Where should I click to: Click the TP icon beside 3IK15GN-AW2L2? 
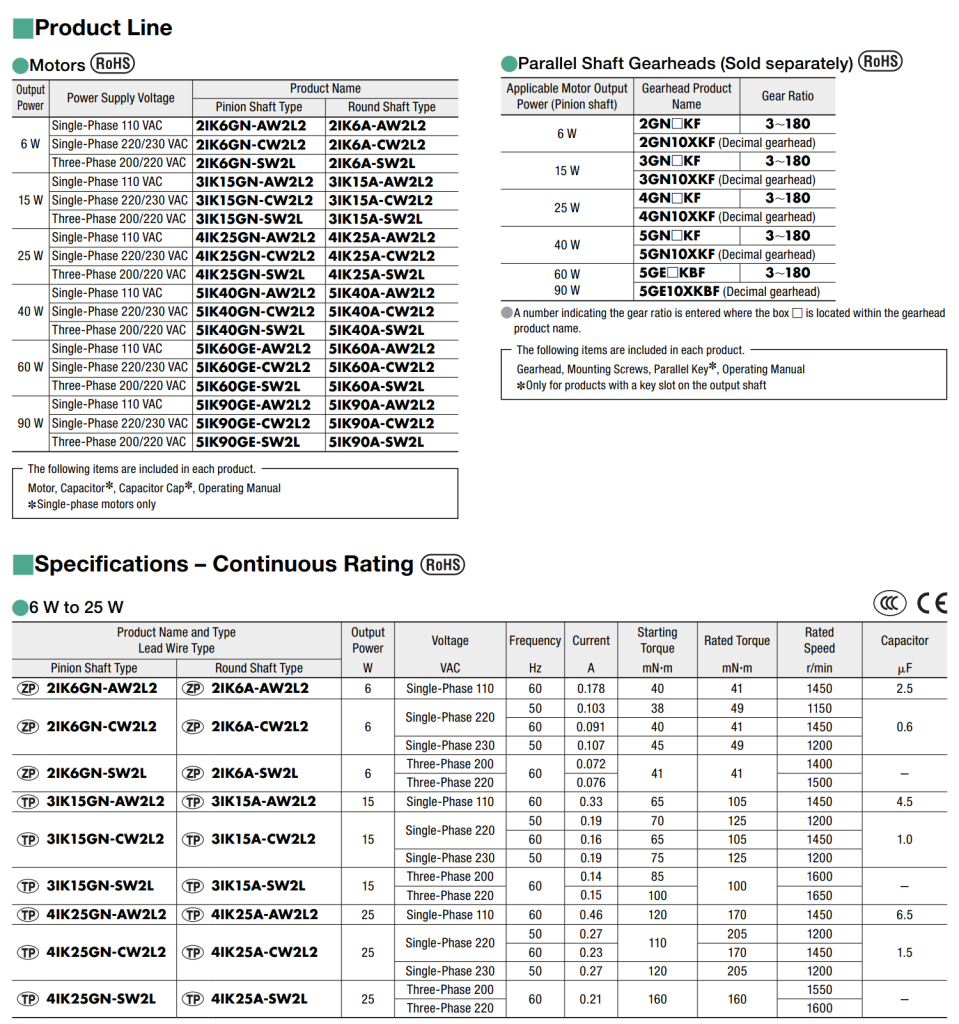click(28, 801)
